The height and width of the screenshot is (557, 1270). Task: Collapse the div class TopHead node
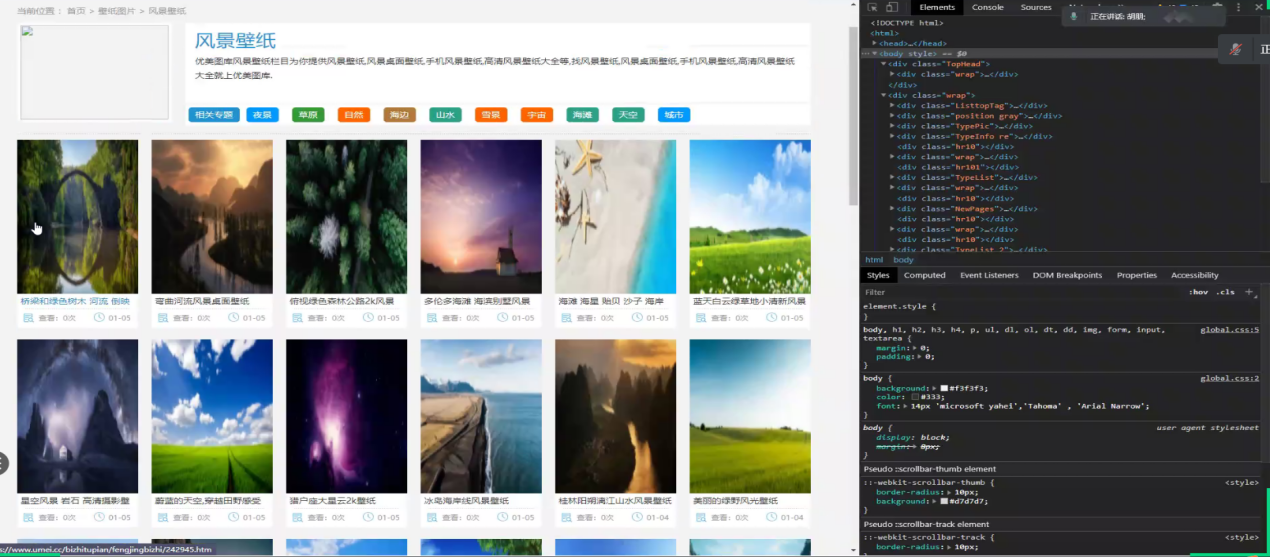[884, 64]
